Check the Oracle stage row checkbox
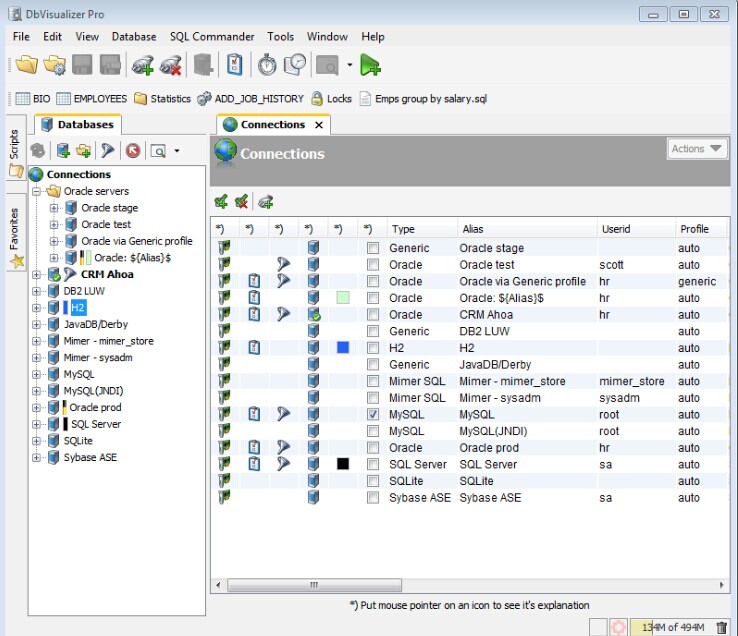Screen dimensions: 738x636 373,248
